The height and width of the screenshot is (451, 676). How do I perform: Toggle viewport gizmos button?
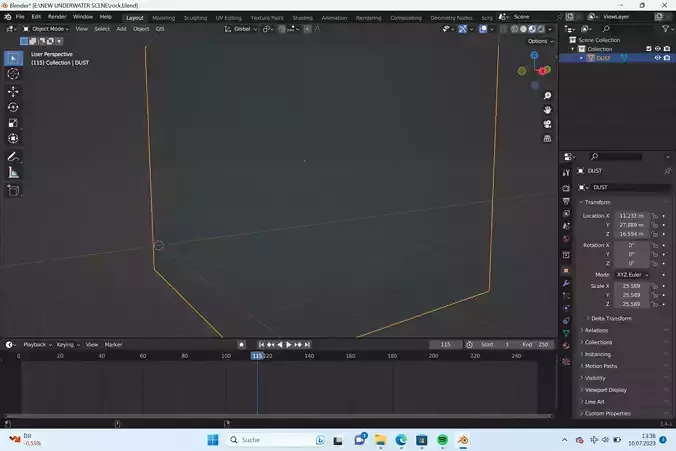coord(463,29)
